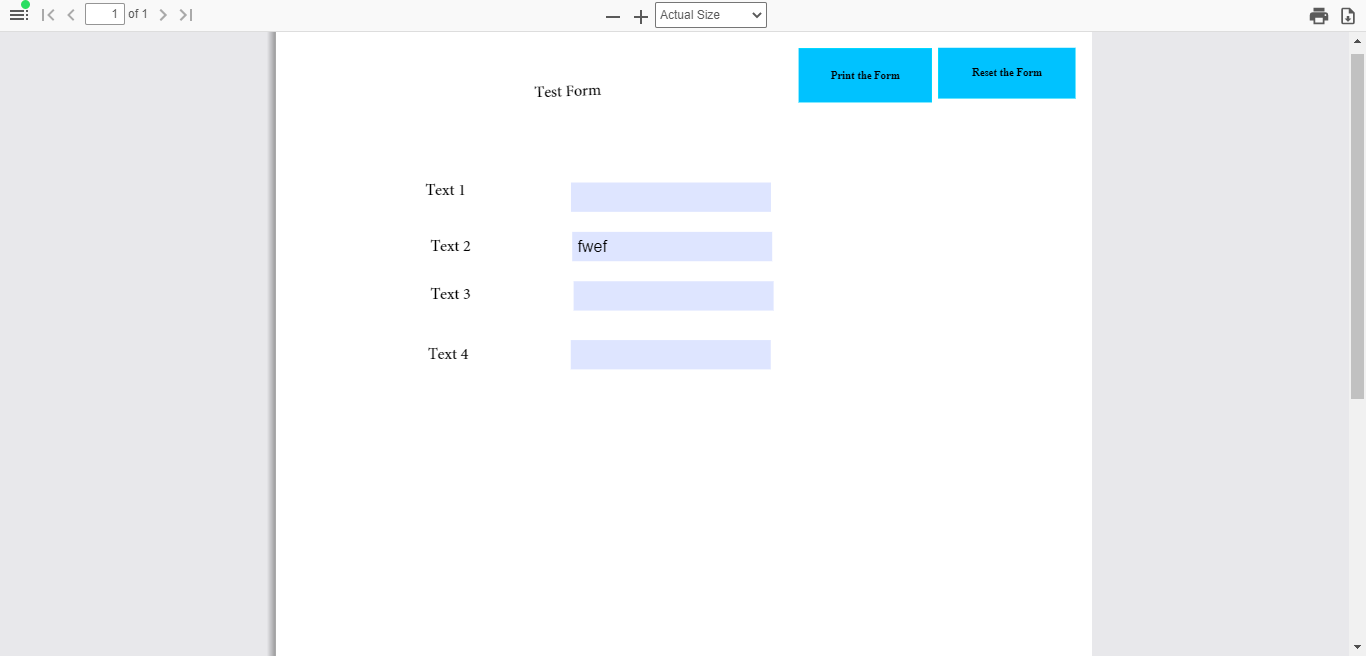
Task: Click the scrollbar up arrow
Action: click(x=1358, y=40)
